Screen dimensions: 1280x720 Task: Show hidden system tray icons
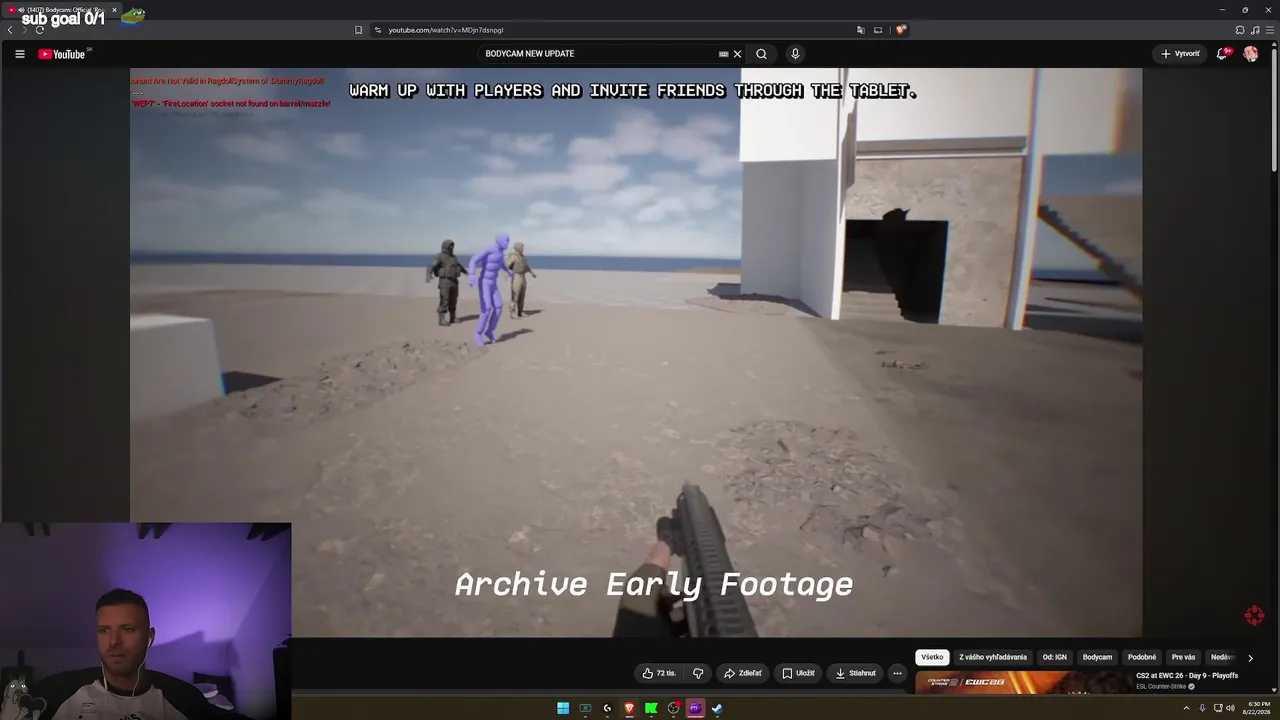point(1186,709)
